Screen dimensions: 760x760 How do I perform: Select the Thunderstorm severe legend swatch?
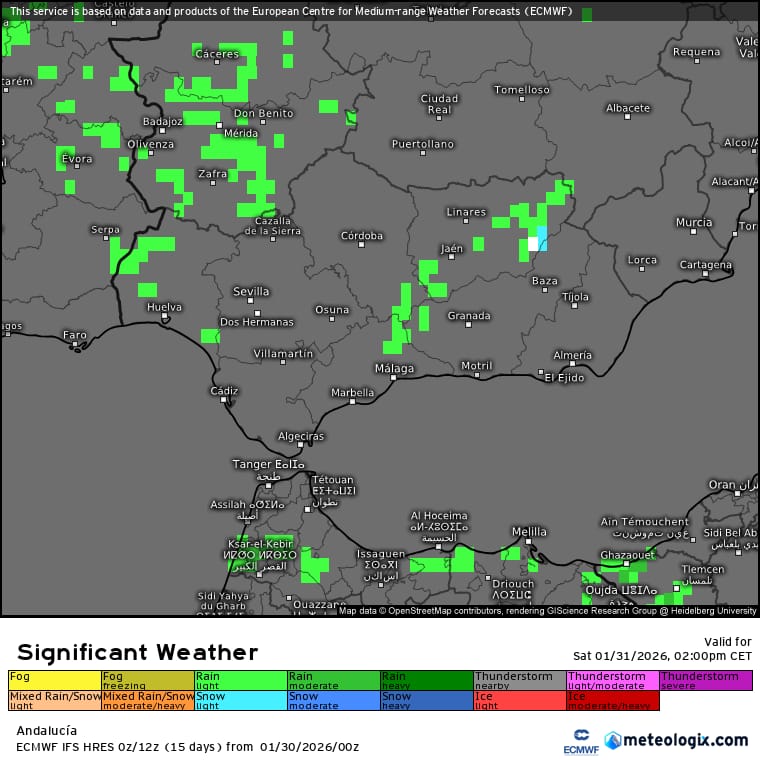[705, 680]
